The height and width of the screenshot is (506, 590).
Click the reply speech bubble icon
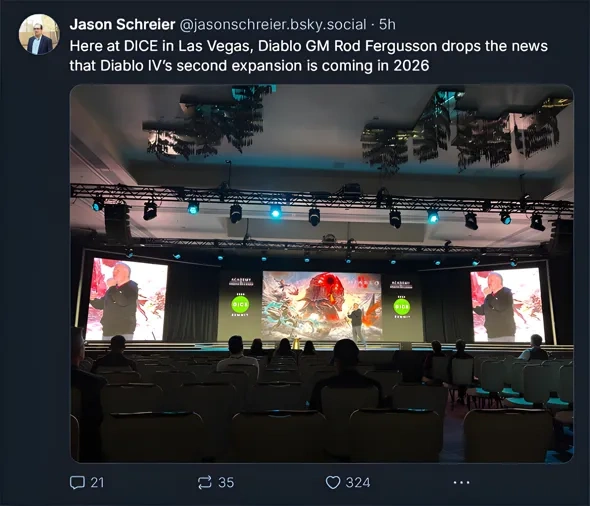(77, 482)
